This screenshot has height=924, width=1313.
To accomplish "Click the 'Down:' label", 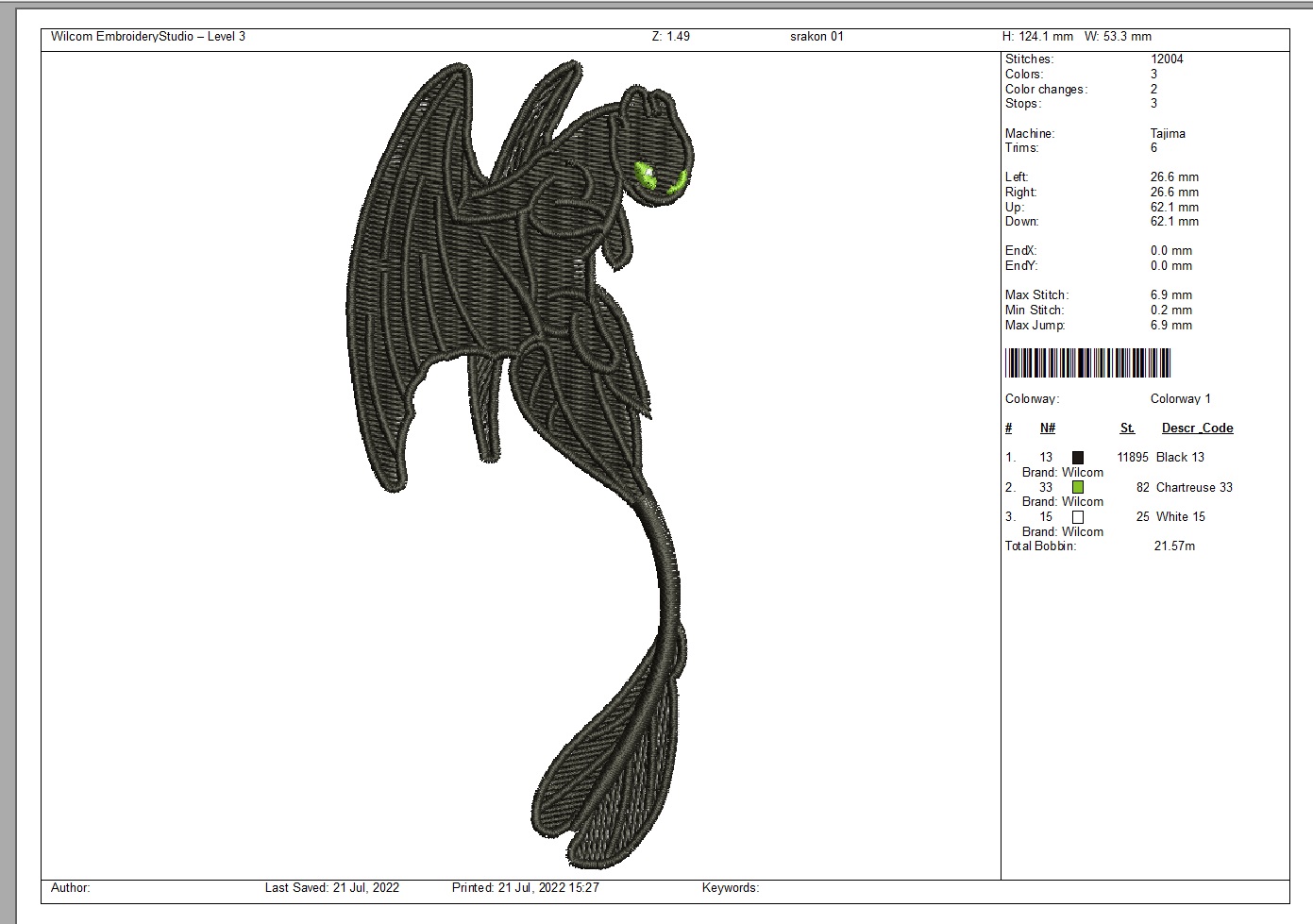I will (x=1021, y=221).
